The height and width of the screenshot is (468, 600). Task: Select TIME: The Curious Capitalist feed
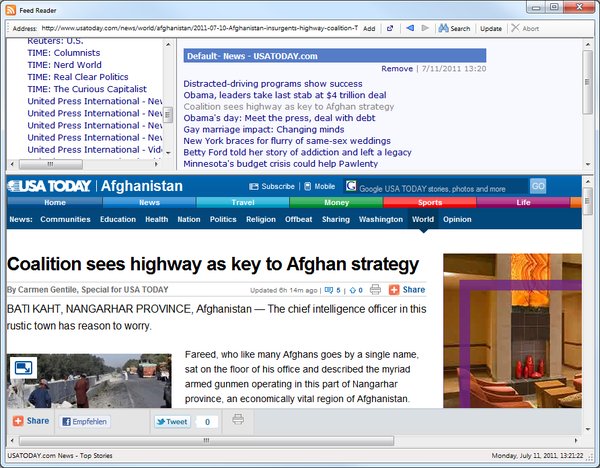(87, 89)
